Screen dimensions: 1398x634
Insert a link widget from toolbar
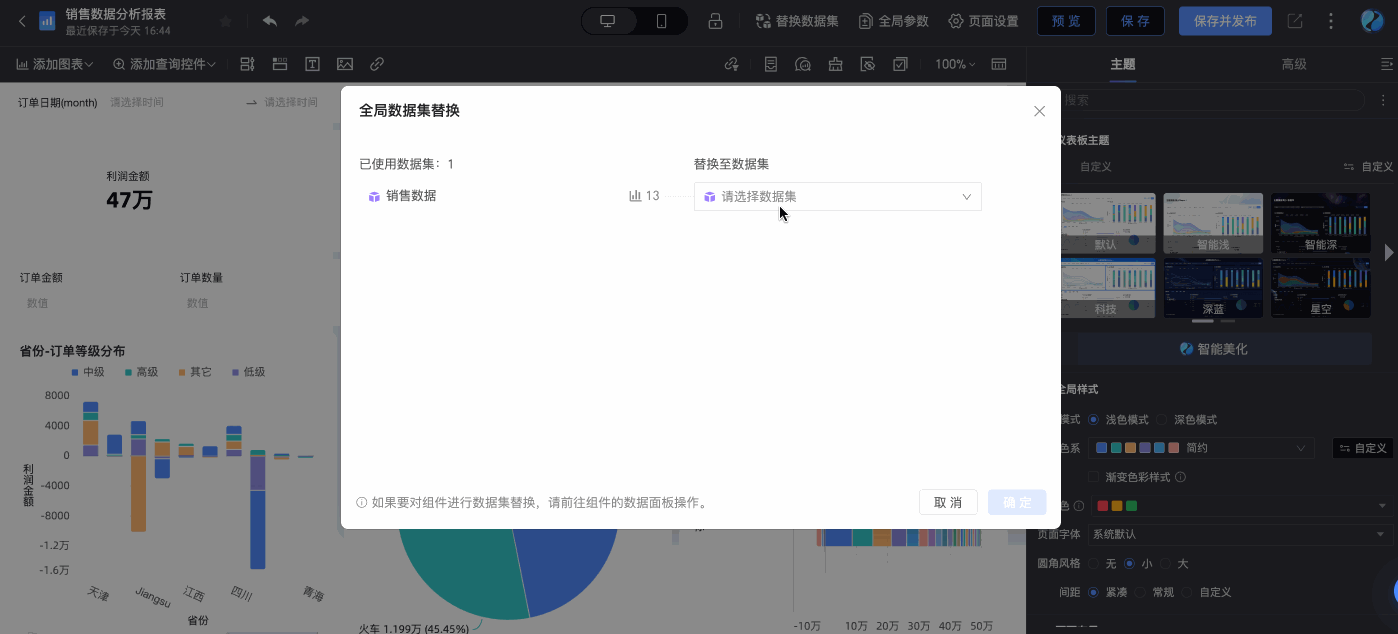377,64
